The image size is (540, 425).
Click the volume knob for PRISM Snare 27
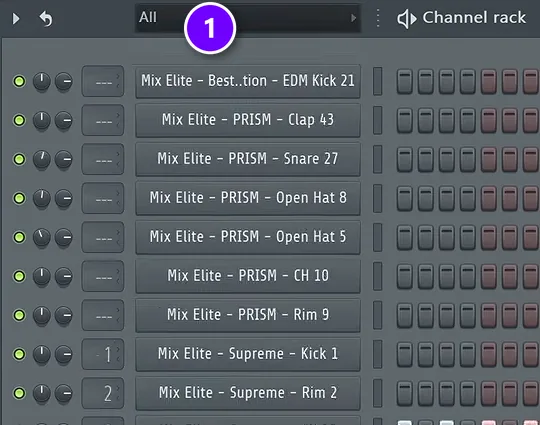coord(64,159)
